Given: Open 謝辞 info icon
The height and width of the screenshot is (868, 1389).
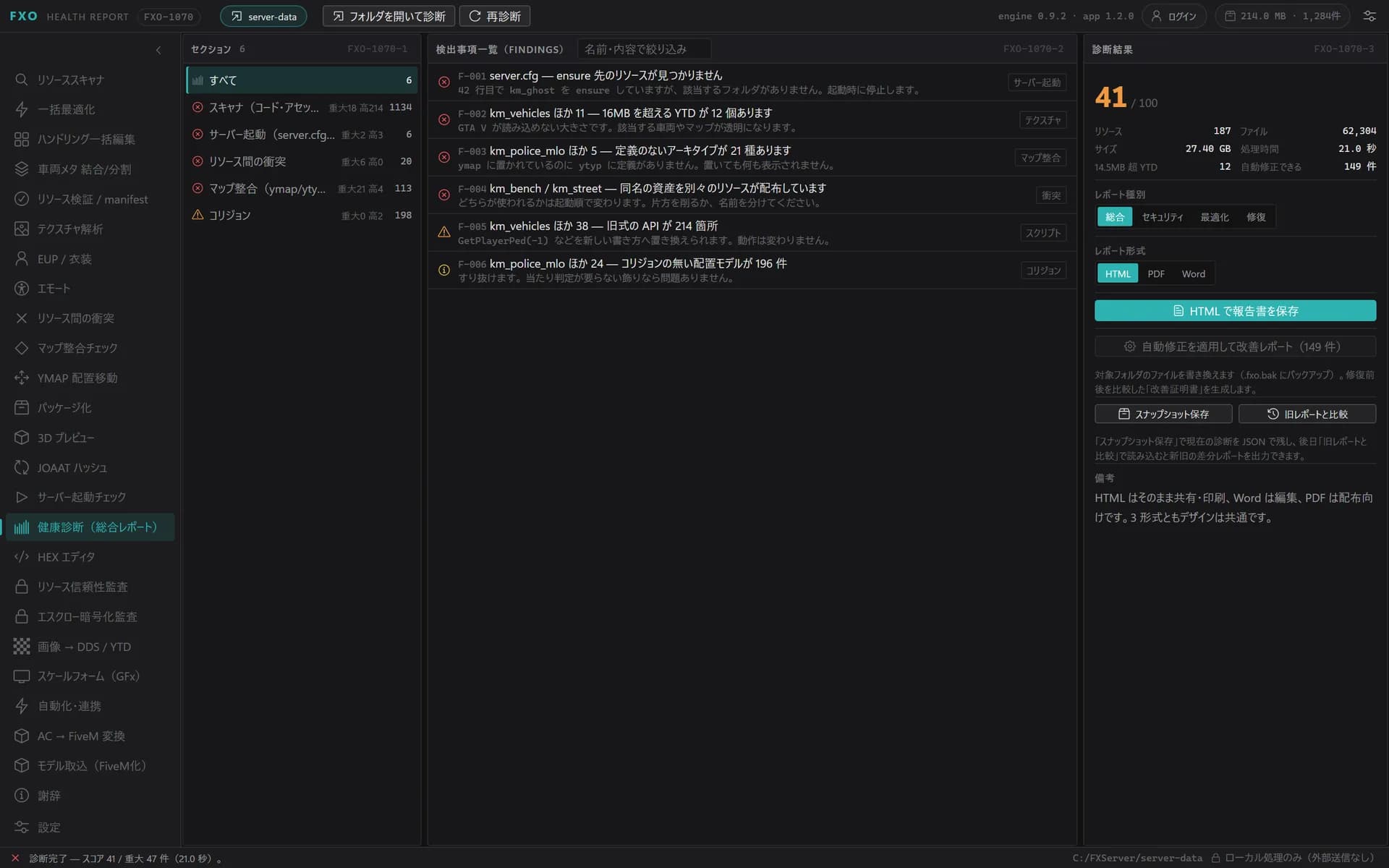Looking at the screenshot, I should coord(22,796).
